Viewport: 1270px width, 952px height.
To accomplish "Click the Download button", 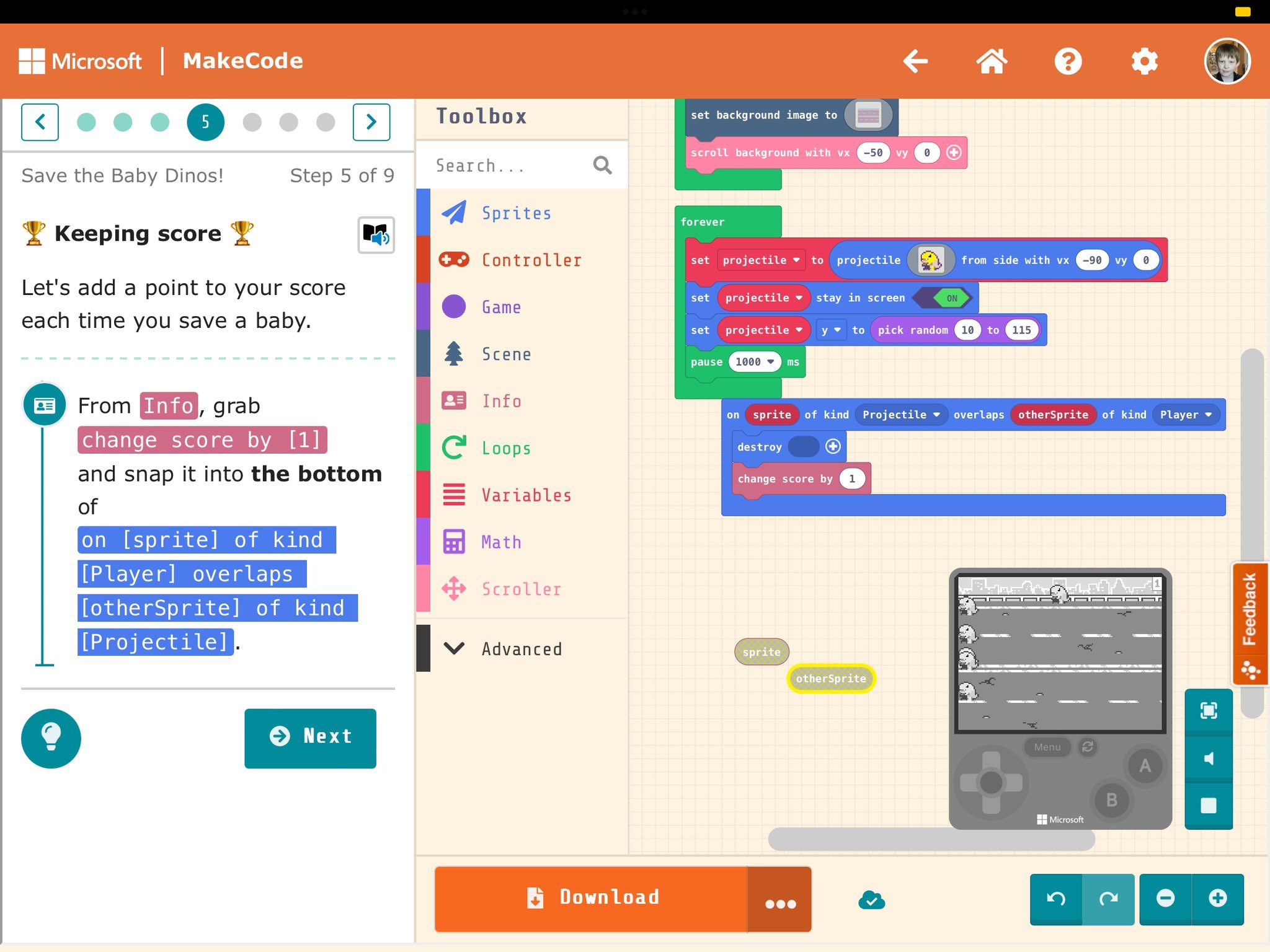I will (x=591, y=898).
